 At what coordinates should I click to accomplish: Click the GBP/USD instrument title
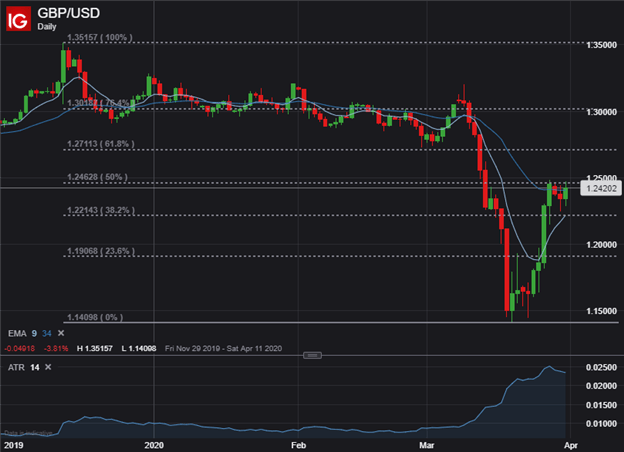[x=68, y=13]
